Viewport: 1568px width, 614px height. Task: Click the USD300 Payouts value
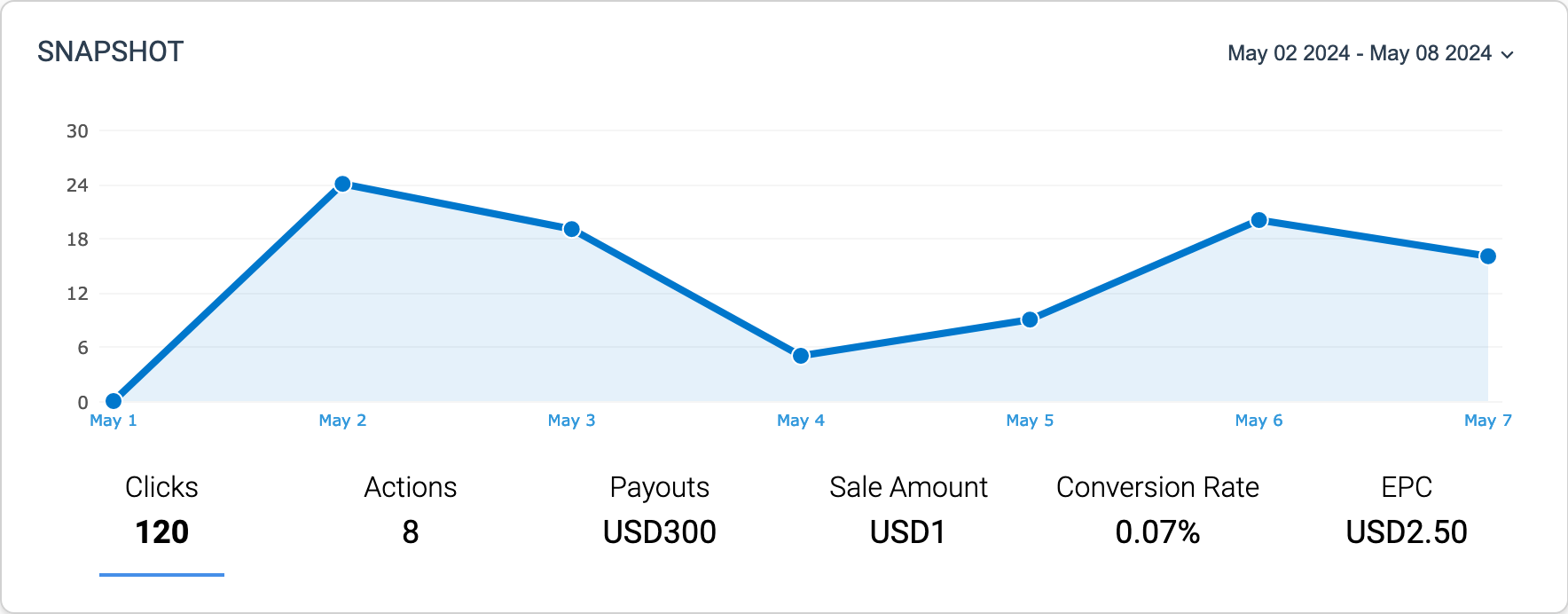[660, 533]
